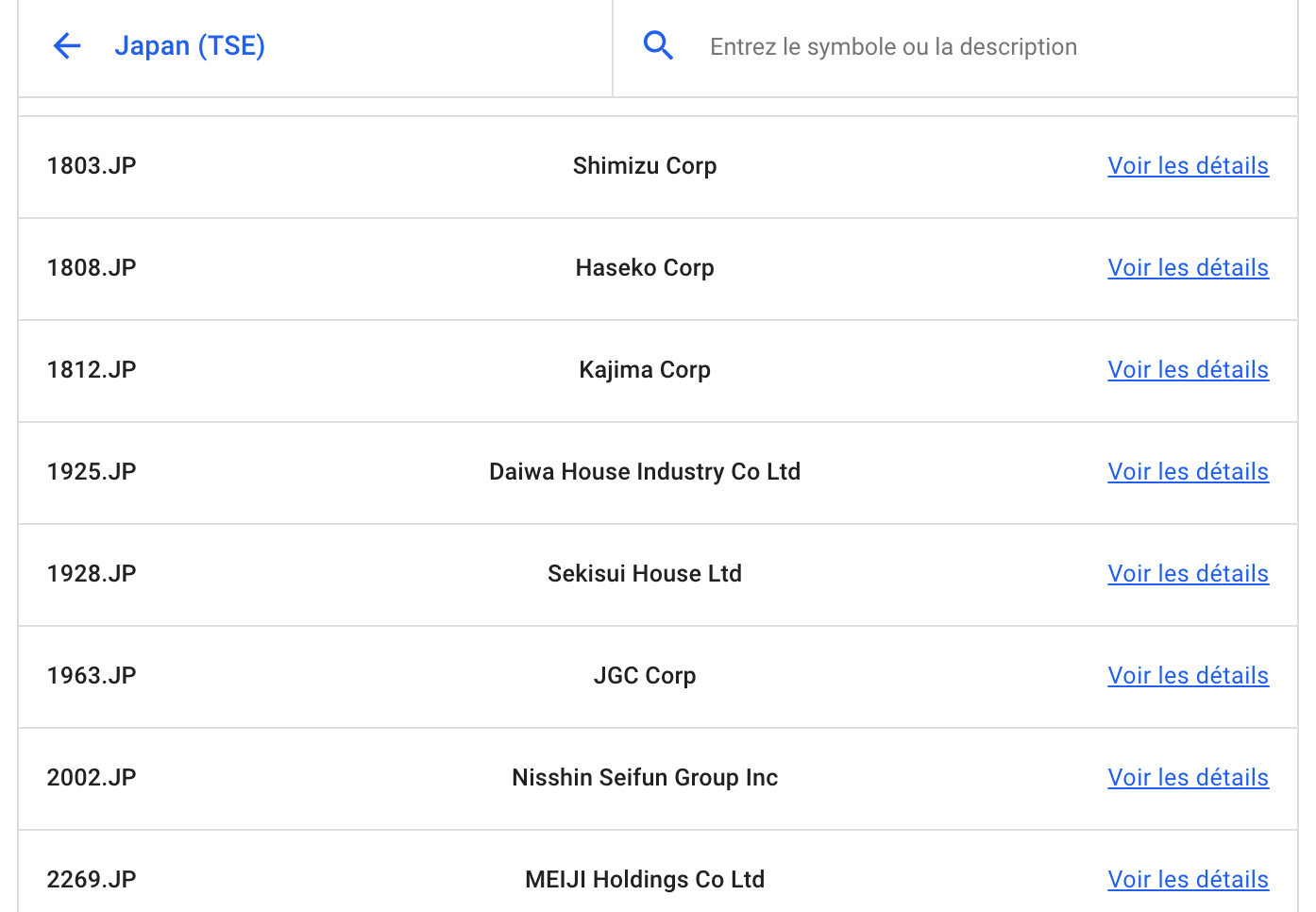Viewport: 1316px width, 912px height.
Task: Click the JGC Corp company name
Action: click(x=645, y=676)
